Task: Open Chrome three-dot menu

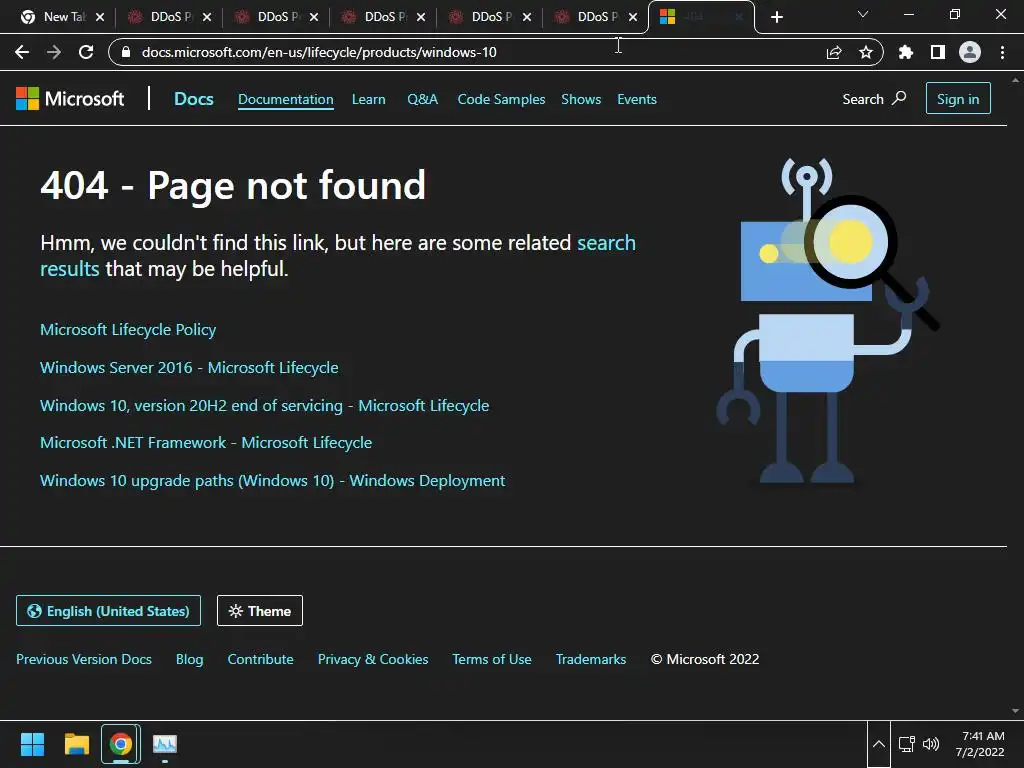Action: [x=1002, y=52]
